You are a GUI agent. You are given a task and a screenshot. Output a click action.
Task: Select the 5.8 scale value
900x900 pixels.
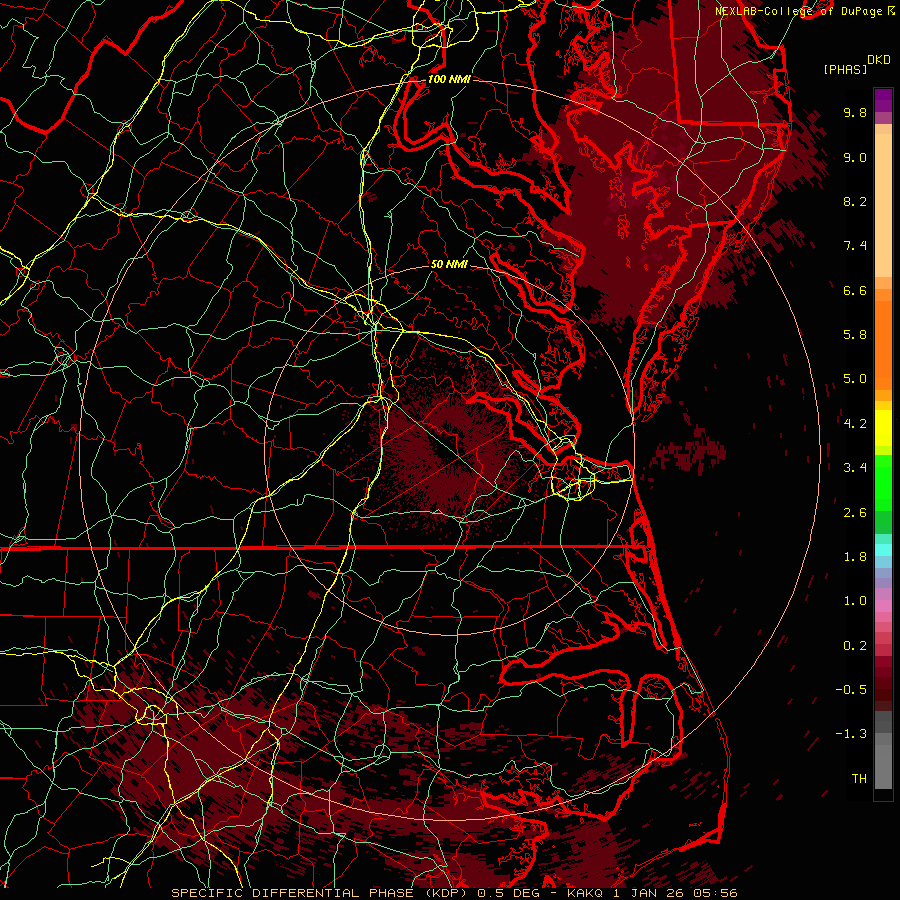click(x=855, y=335)
